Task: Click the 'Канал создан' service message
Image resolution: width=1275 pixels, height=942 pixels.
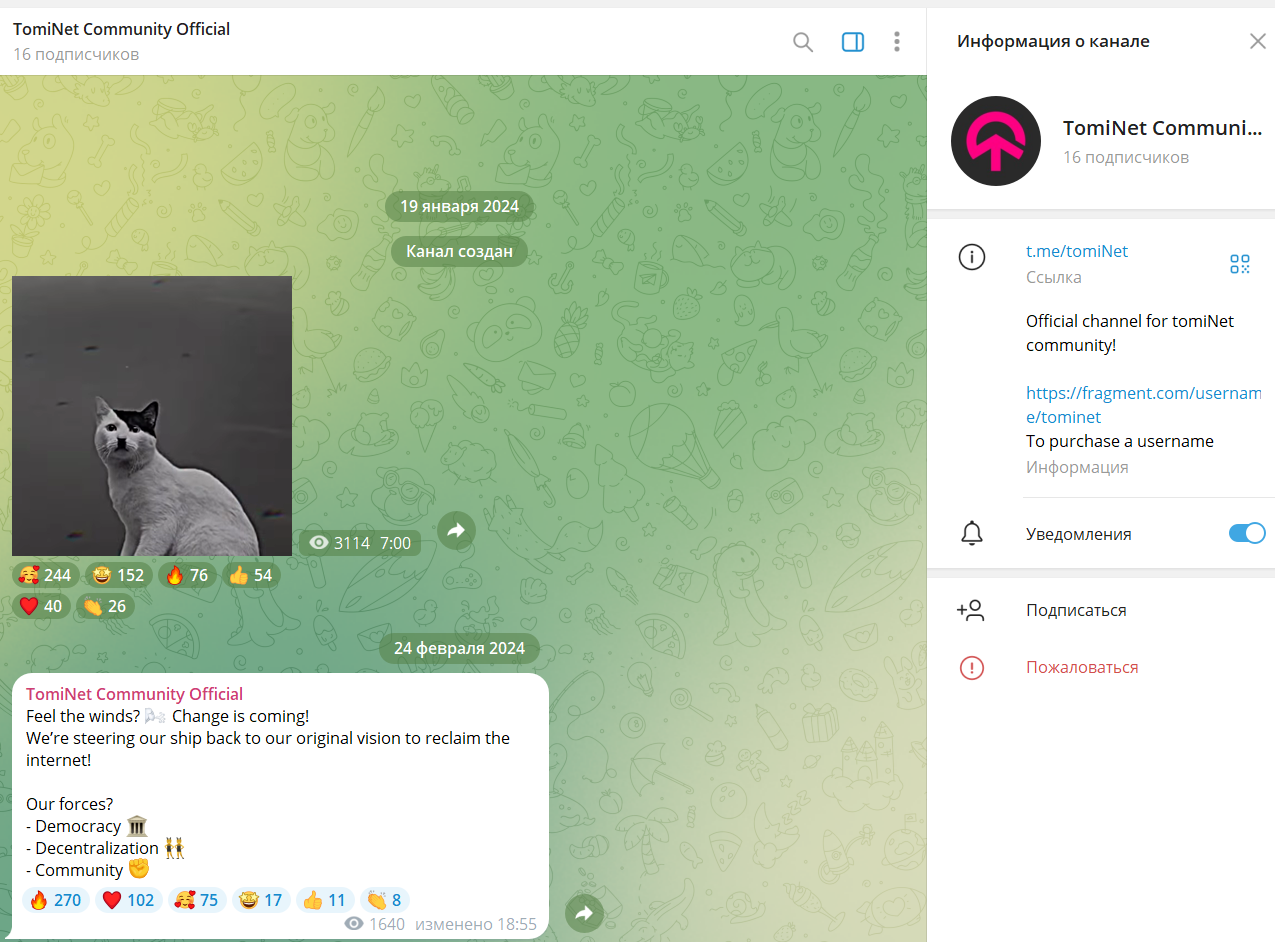Action: point(459,251)
